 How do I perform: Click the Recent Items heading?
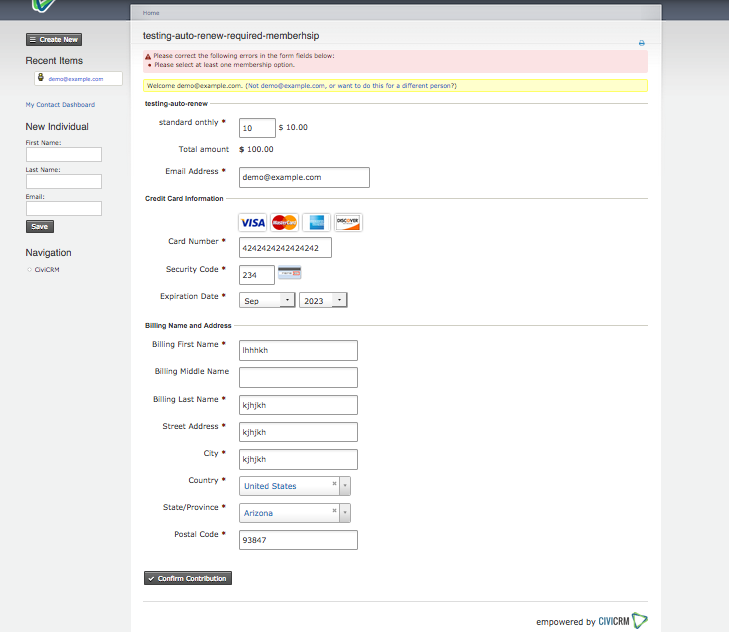[54, 61]
